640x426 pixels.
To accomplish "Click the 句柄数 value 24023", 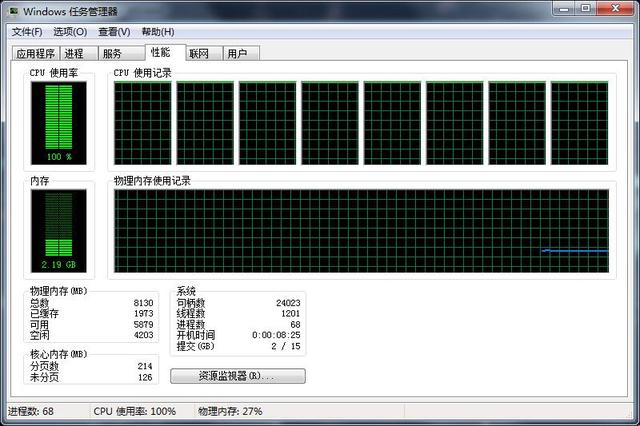I will 288,303.
